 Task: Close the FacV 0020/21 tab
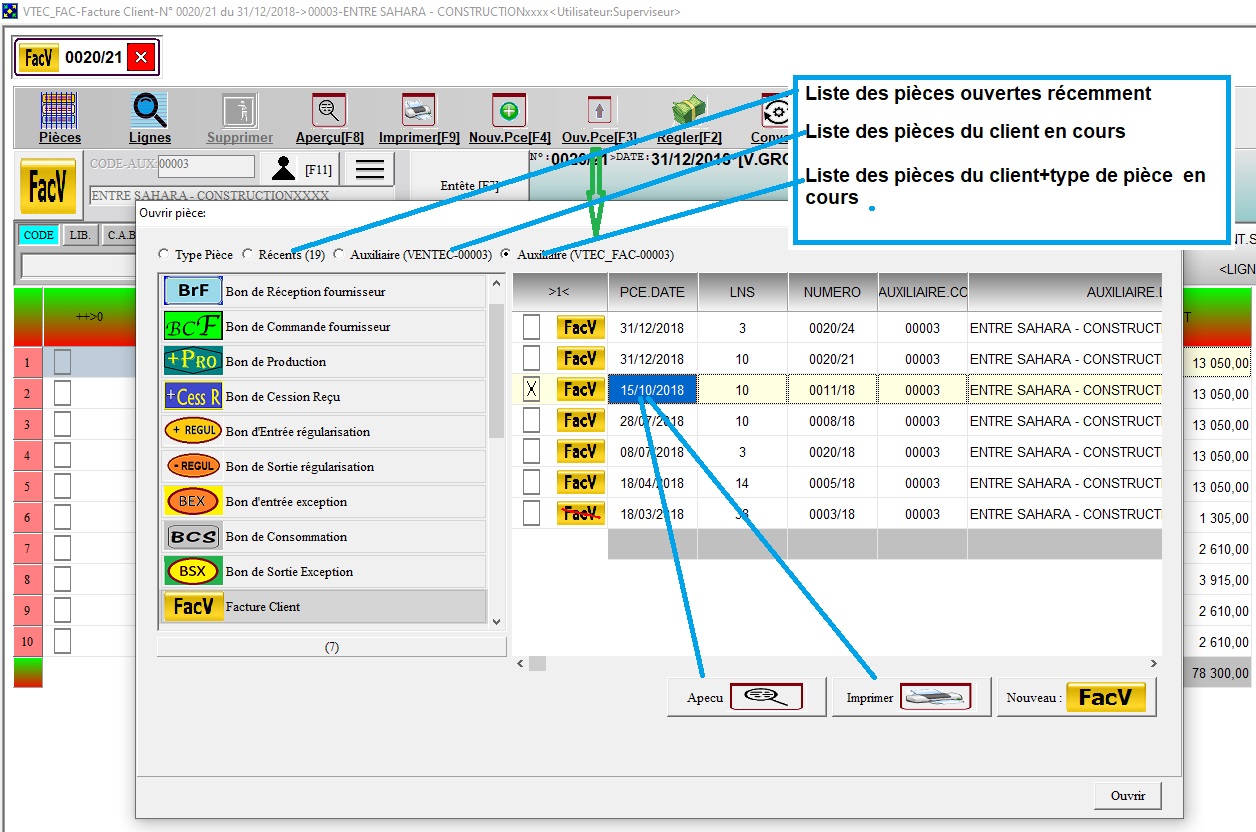(x=141, y=58)
